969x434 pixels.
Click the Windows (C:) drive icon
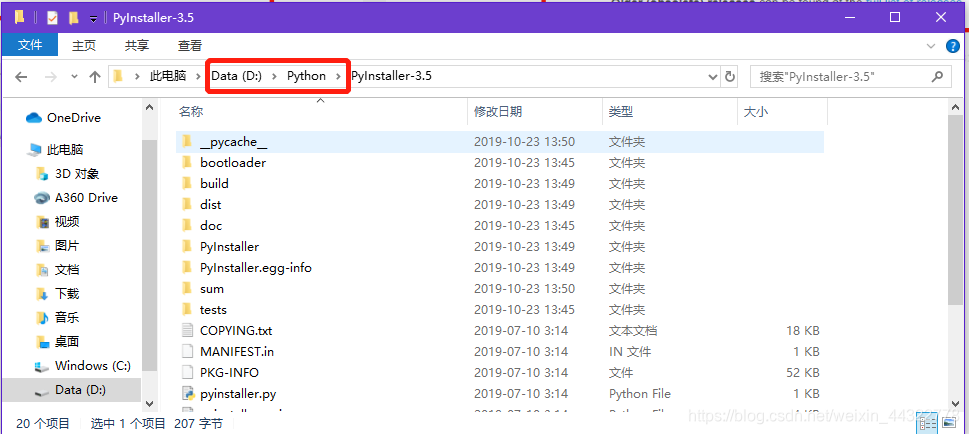tap(42, 366)
